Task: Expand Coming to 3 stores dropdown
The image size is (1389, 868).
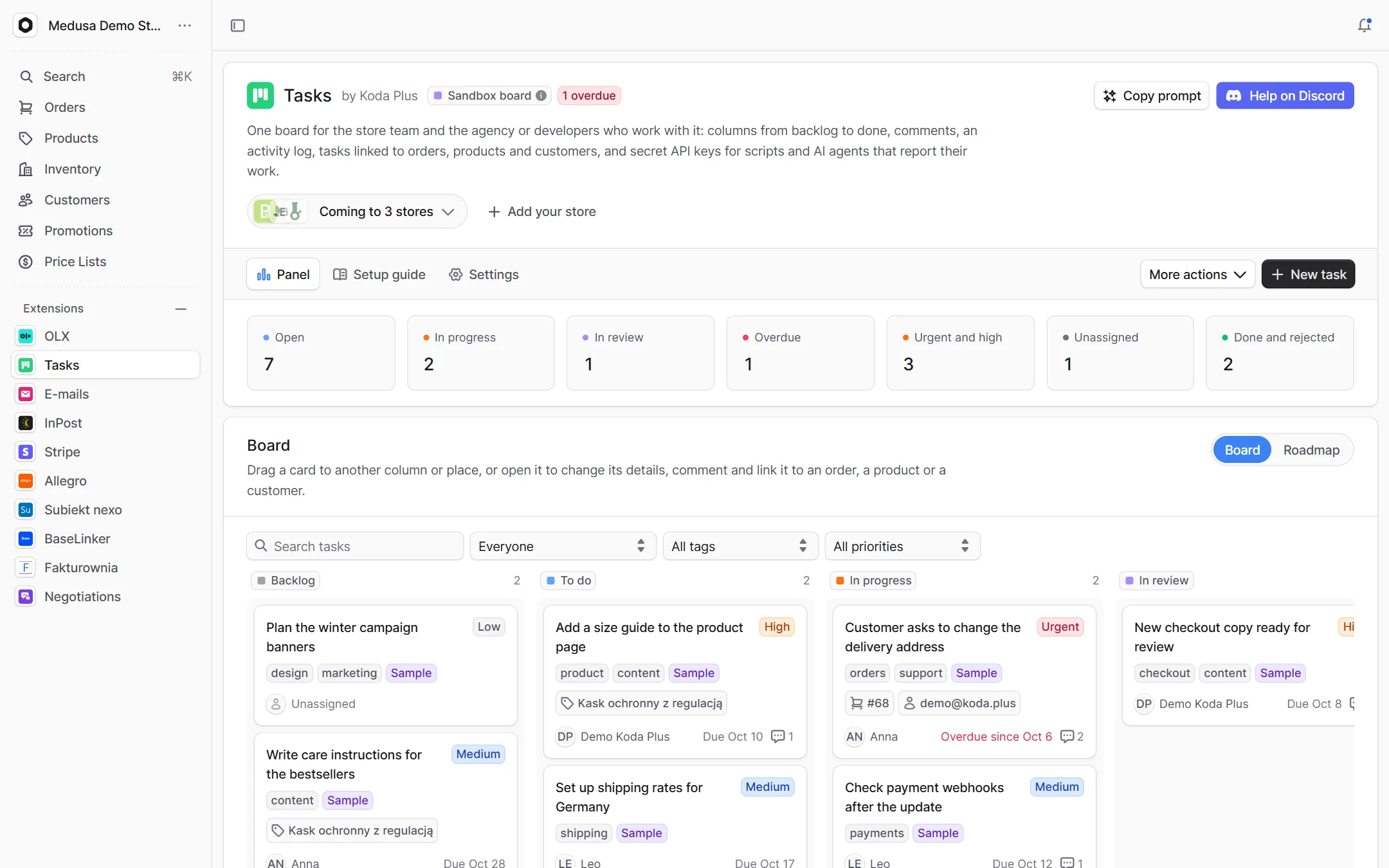Action: tap(357, 212)
